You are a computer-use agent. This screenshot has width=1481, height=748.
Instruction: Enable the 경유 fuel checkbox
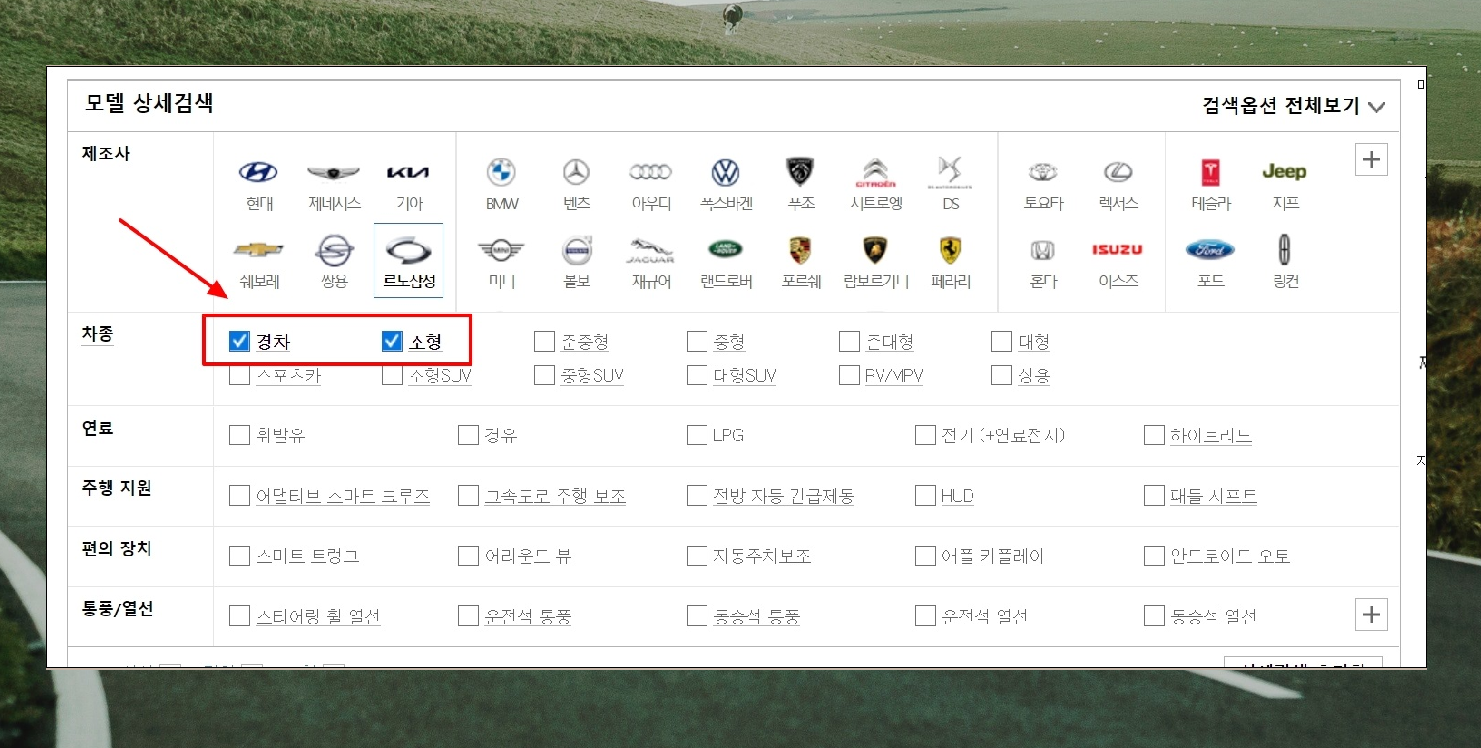pos(468,435)
